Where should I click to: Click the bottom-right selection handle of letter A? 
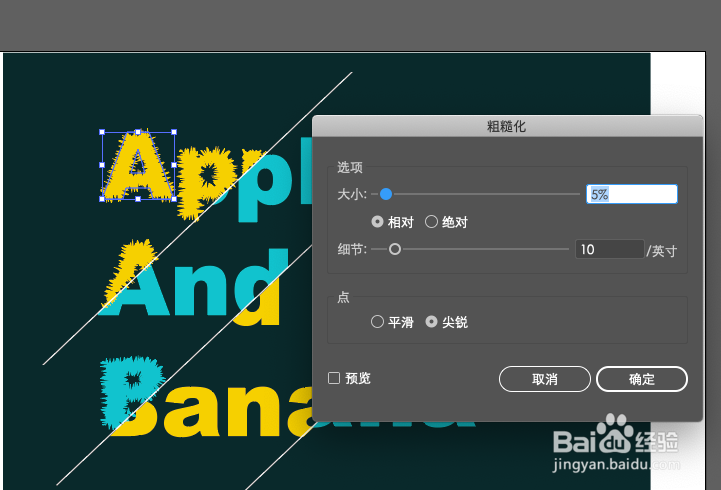tap(174, 199)
